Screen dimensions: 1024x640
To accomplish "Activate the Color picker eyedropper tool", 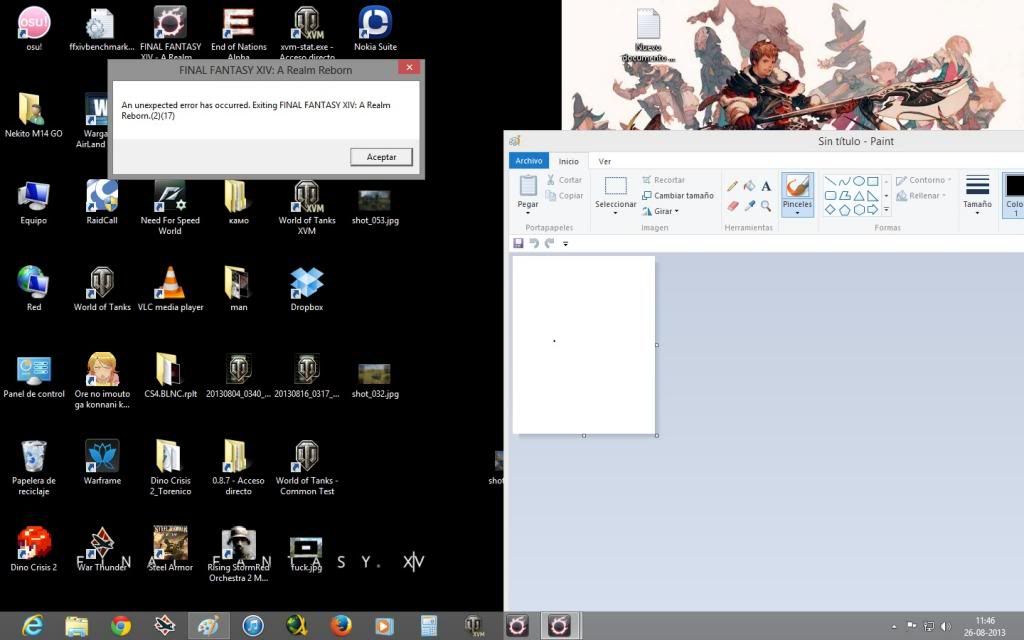I will (750, 206).
